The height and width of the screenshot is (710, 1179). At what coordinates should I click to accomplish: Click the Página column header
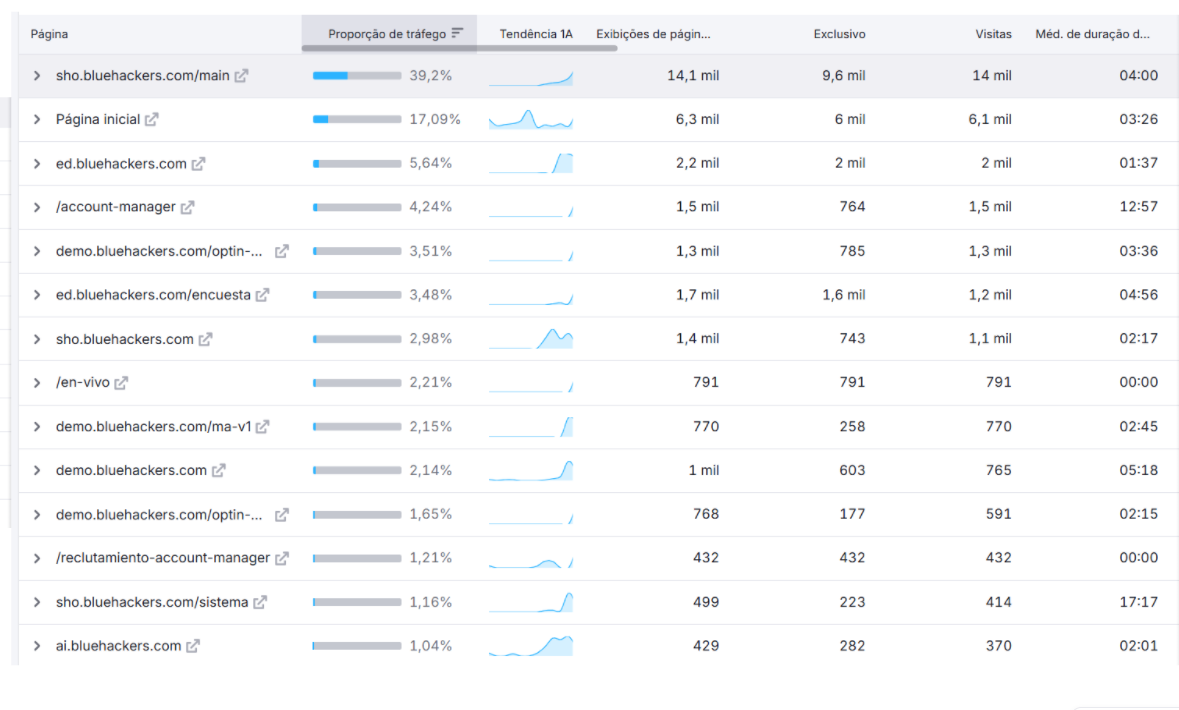point(50,34)
